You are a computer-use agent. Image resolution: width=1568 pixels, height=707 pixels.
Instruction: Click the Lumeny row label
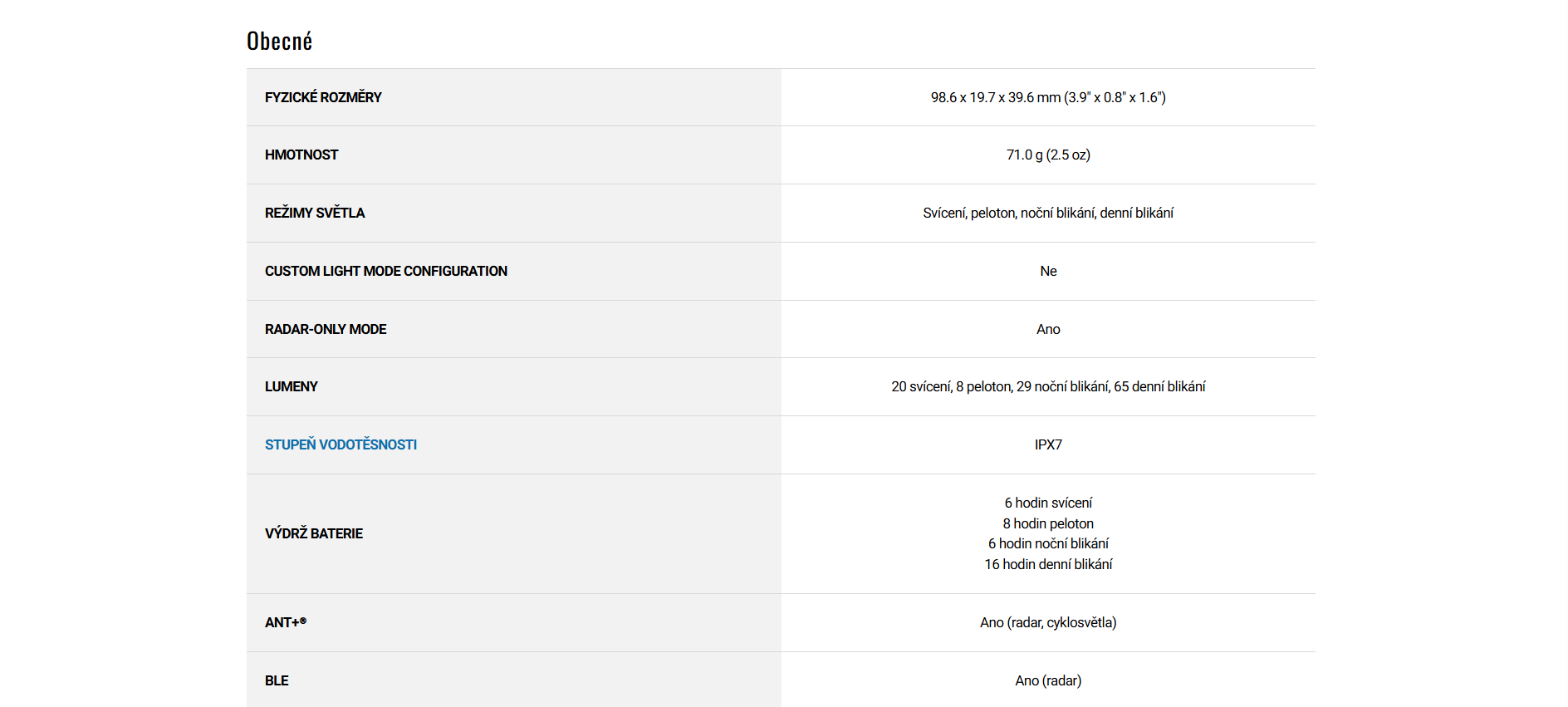[292, 386]
